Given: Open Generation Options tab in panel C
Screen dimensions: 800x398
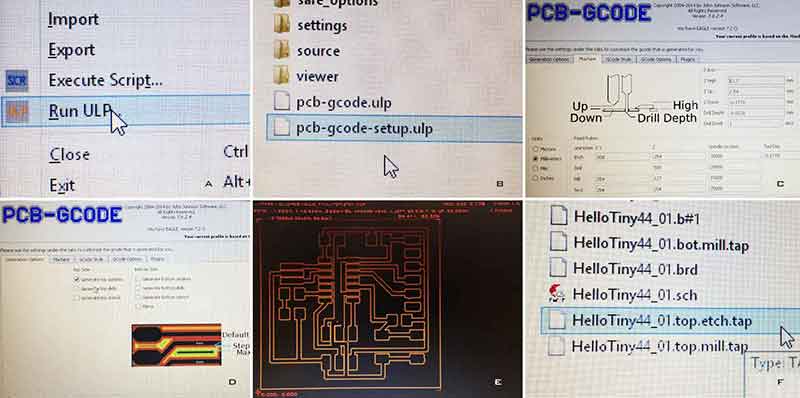Looking at the screenshot, I should point(549,60).
